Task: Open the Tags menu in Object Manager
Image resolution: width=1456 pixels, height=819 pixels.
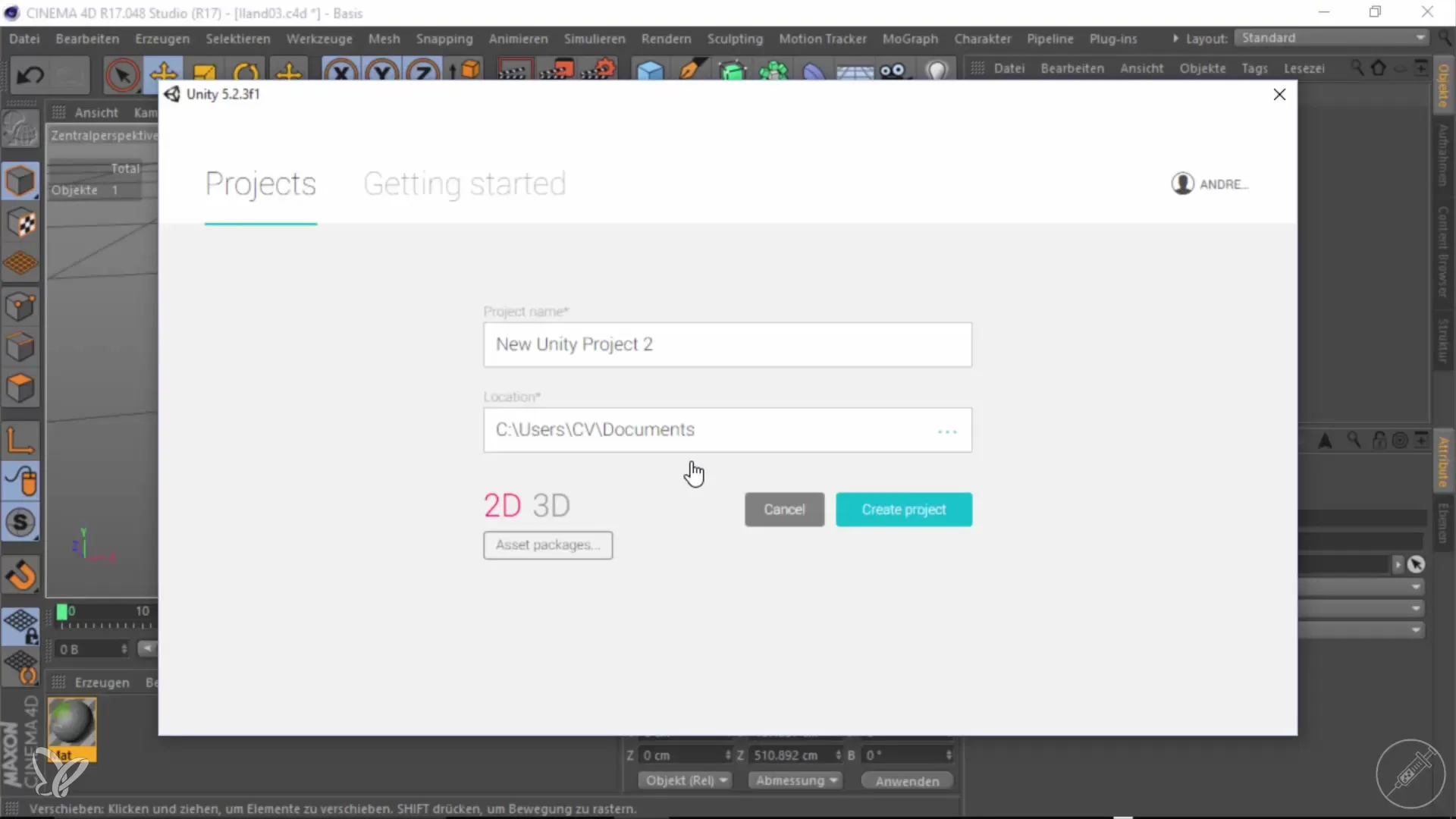Action: point(1254,68)
